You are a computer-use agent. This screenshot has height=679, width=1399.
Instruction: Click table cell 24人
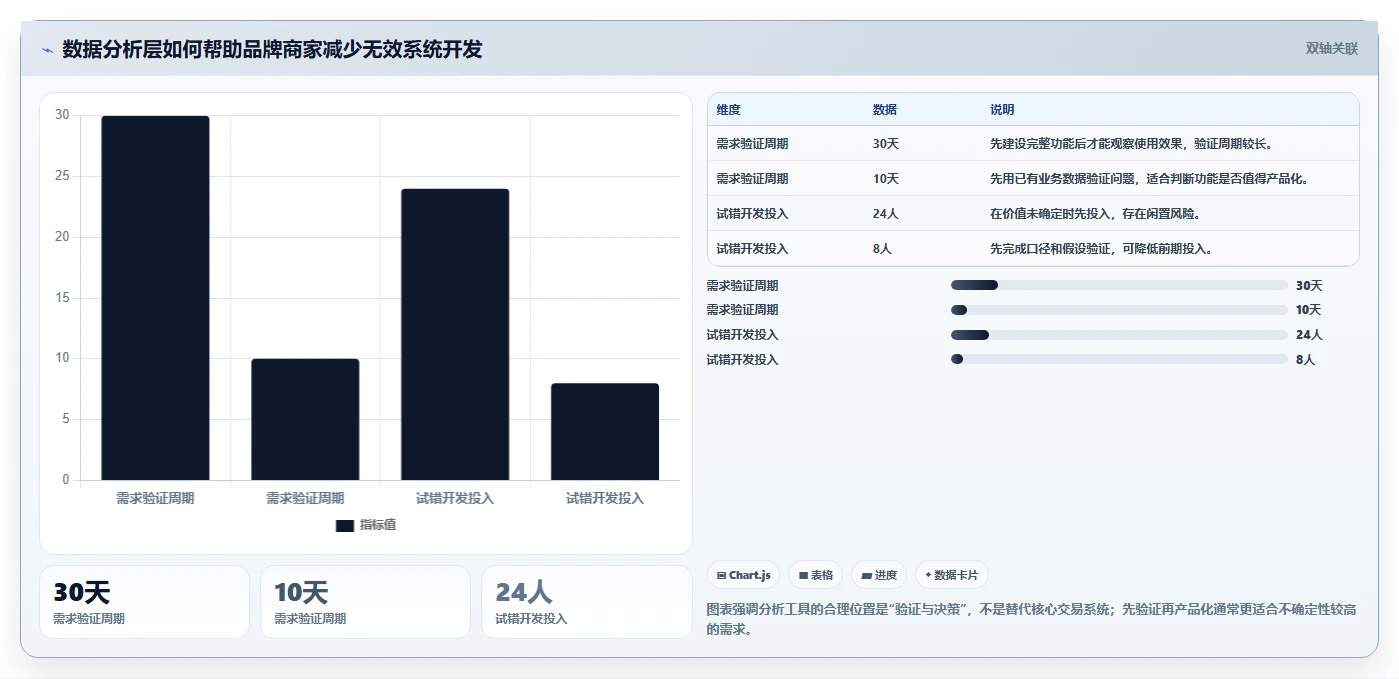click(886, 214)
